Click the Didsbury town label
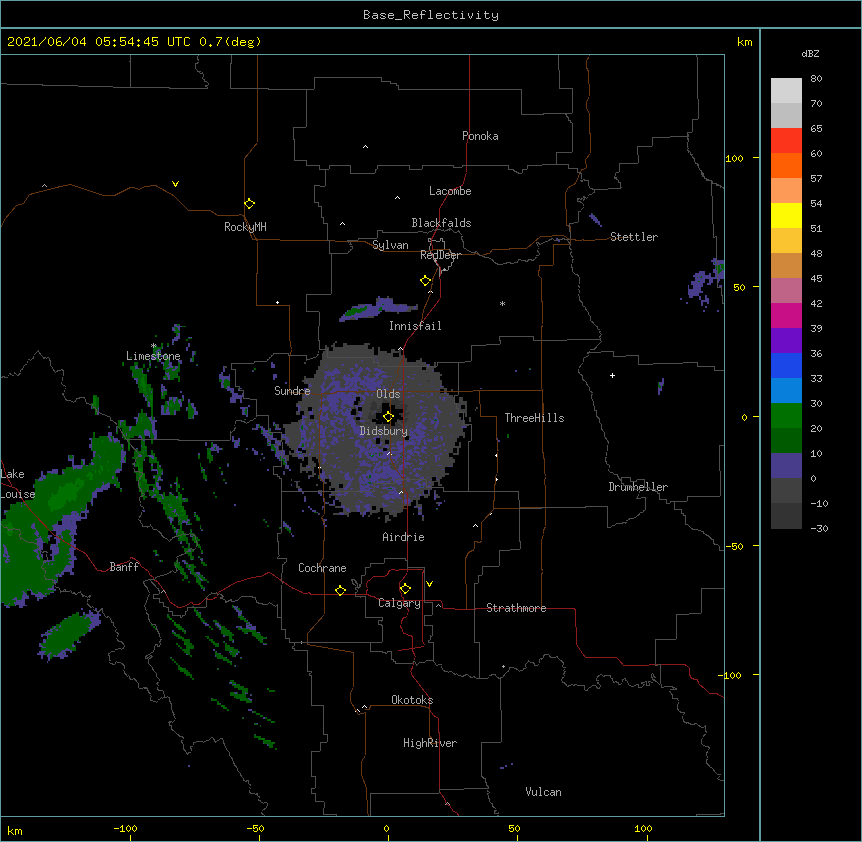Viewport: 862px width, 842px height. point(384,431)
